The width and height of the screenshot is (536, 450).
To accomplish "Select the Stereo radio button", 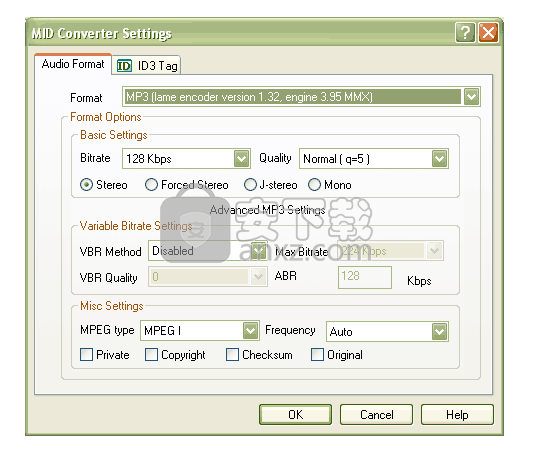I will [x=86, y=185].
